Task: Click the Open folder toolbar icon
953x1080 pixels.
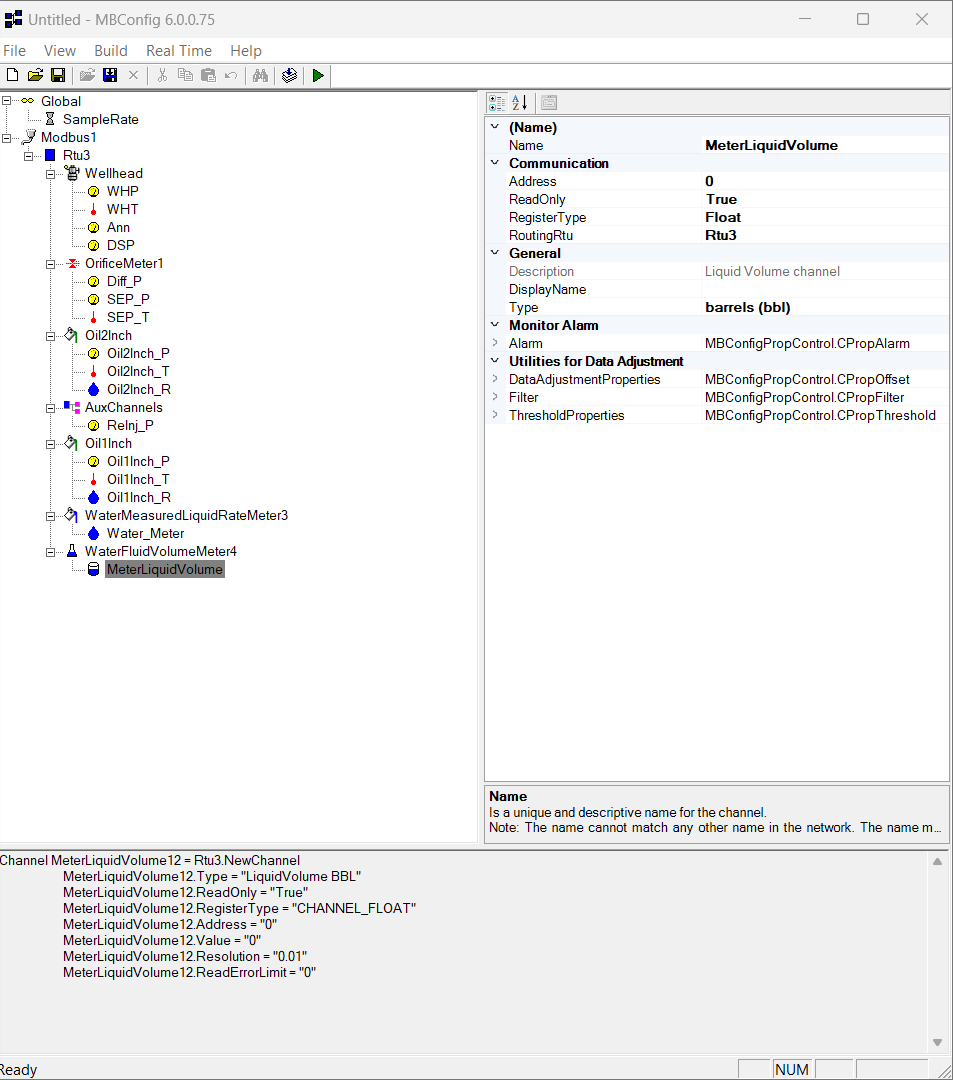Action: pos(35,76)
